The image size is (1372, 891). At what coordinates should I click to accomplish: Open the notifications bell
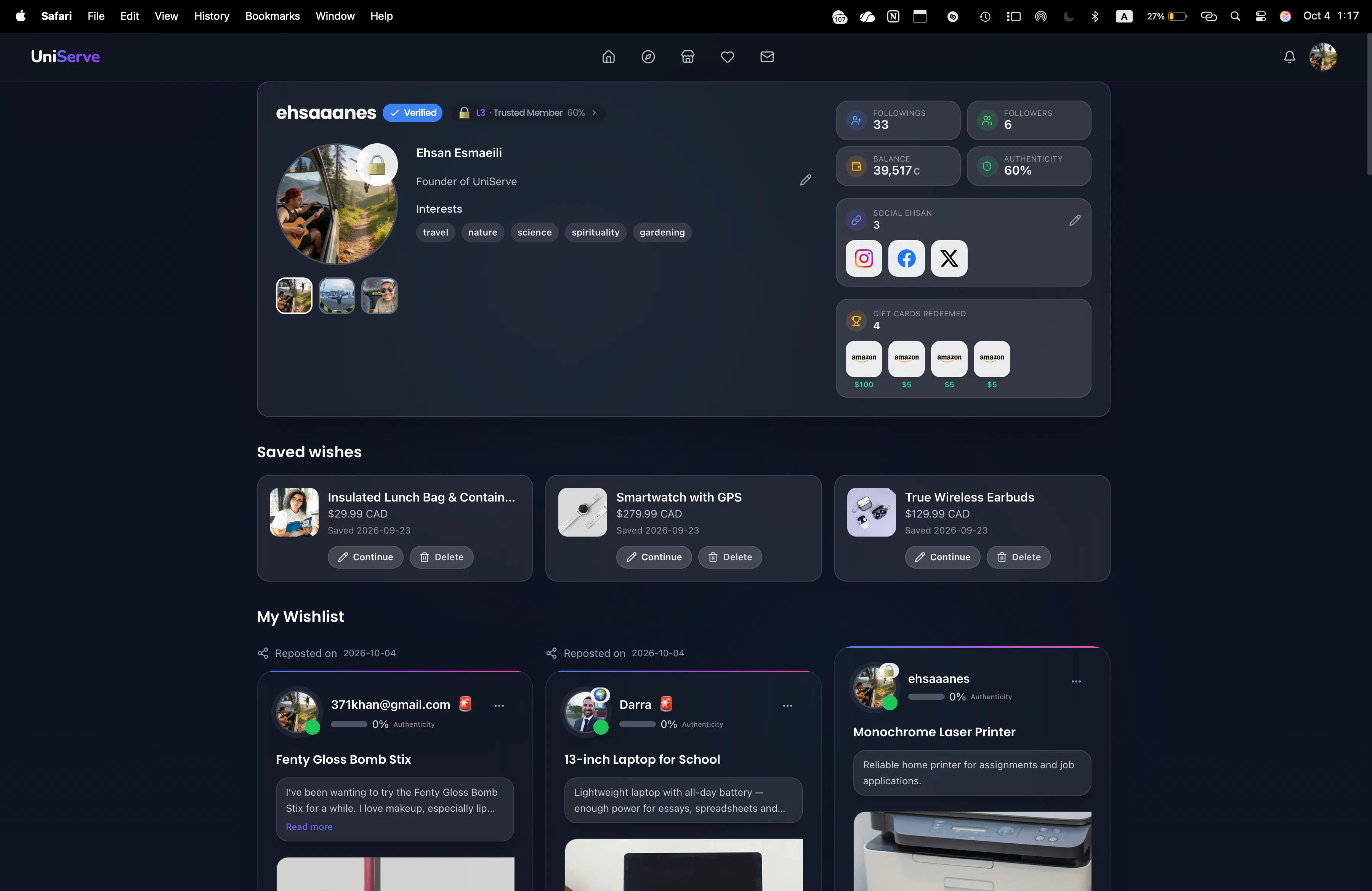pyautogui.click(x=1290, y=56)
